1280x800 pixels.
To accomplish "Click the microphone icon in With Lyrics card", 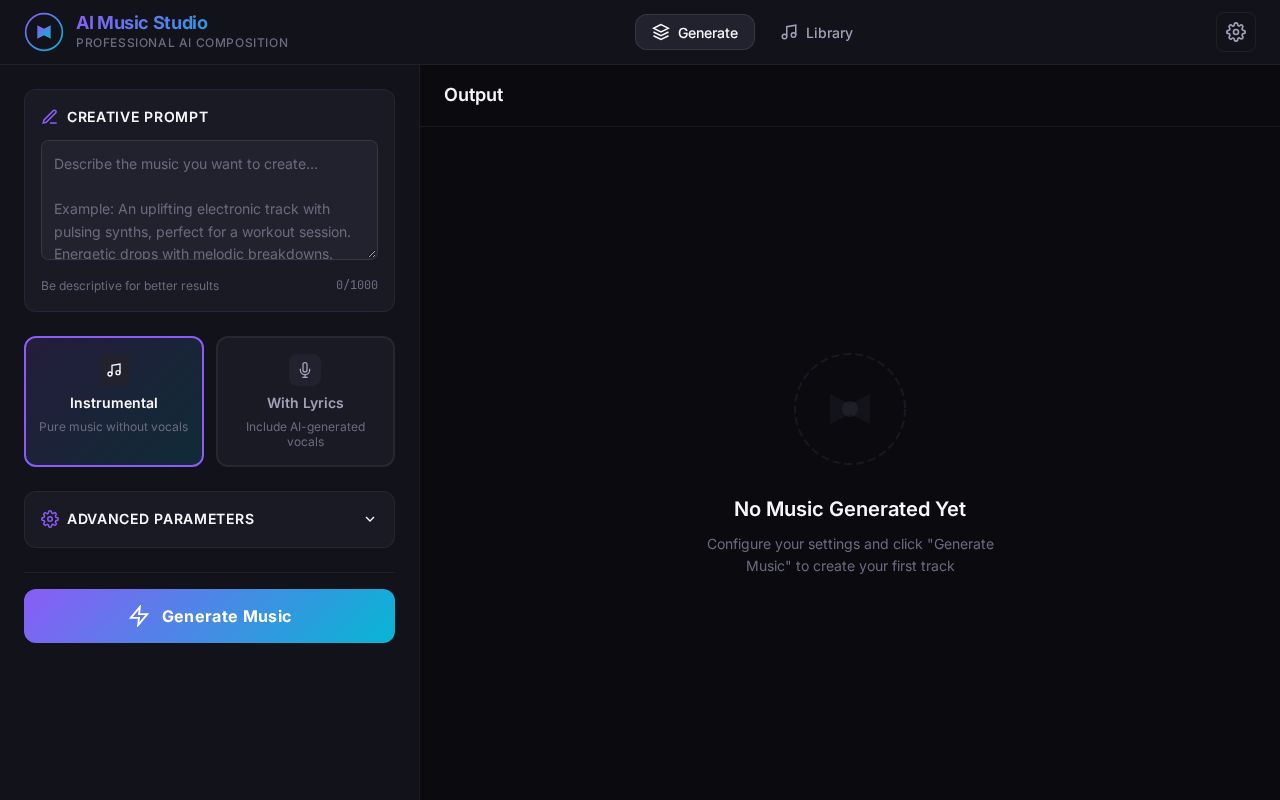I will click(x=305, y=370).
